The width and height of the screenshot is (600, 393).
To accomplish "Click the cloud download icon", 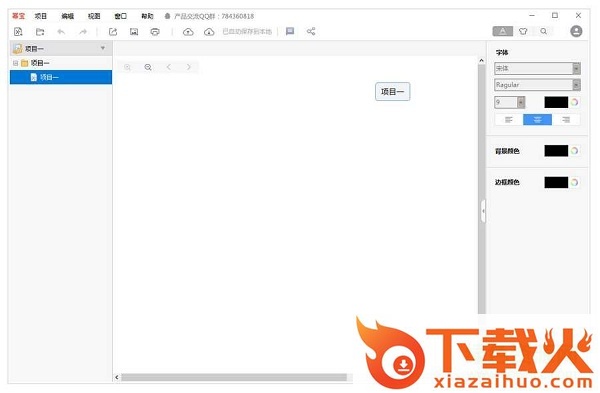I will [x=209, y=32].
